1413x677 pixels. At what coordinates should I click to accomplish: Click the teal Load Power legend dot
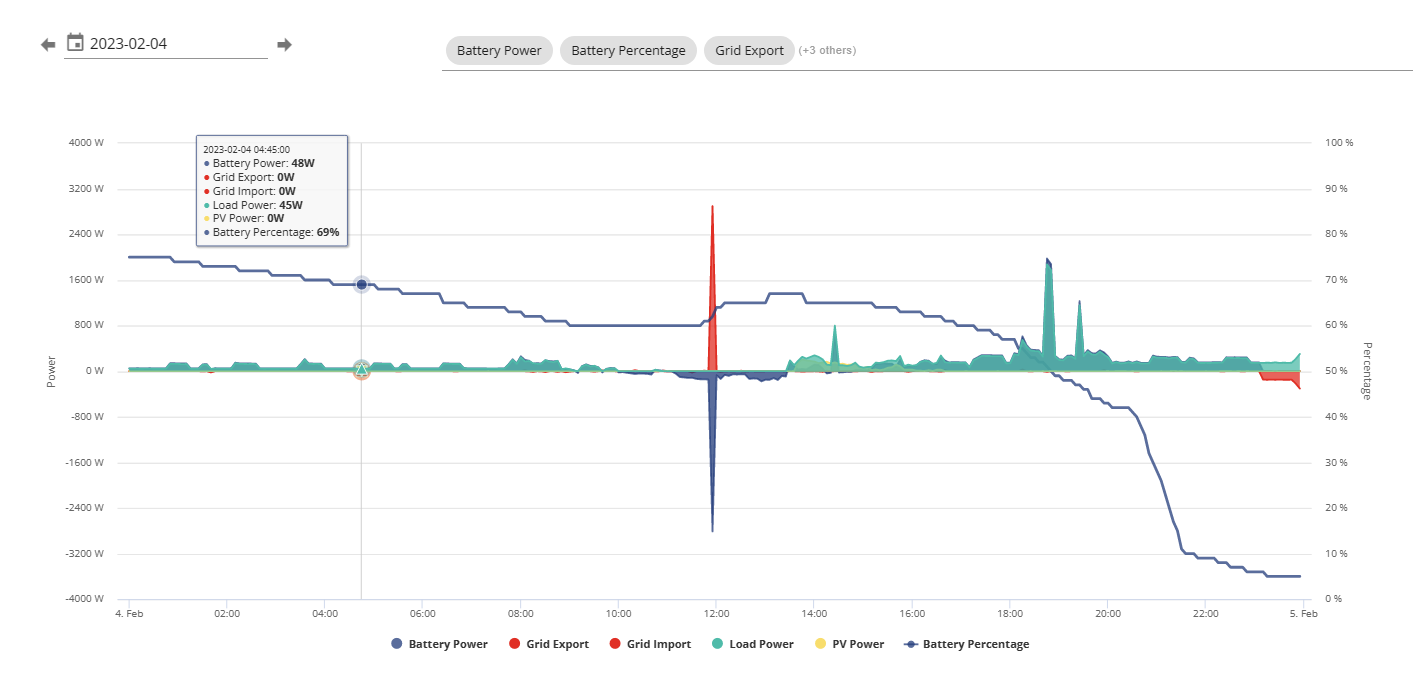(718, 644)
